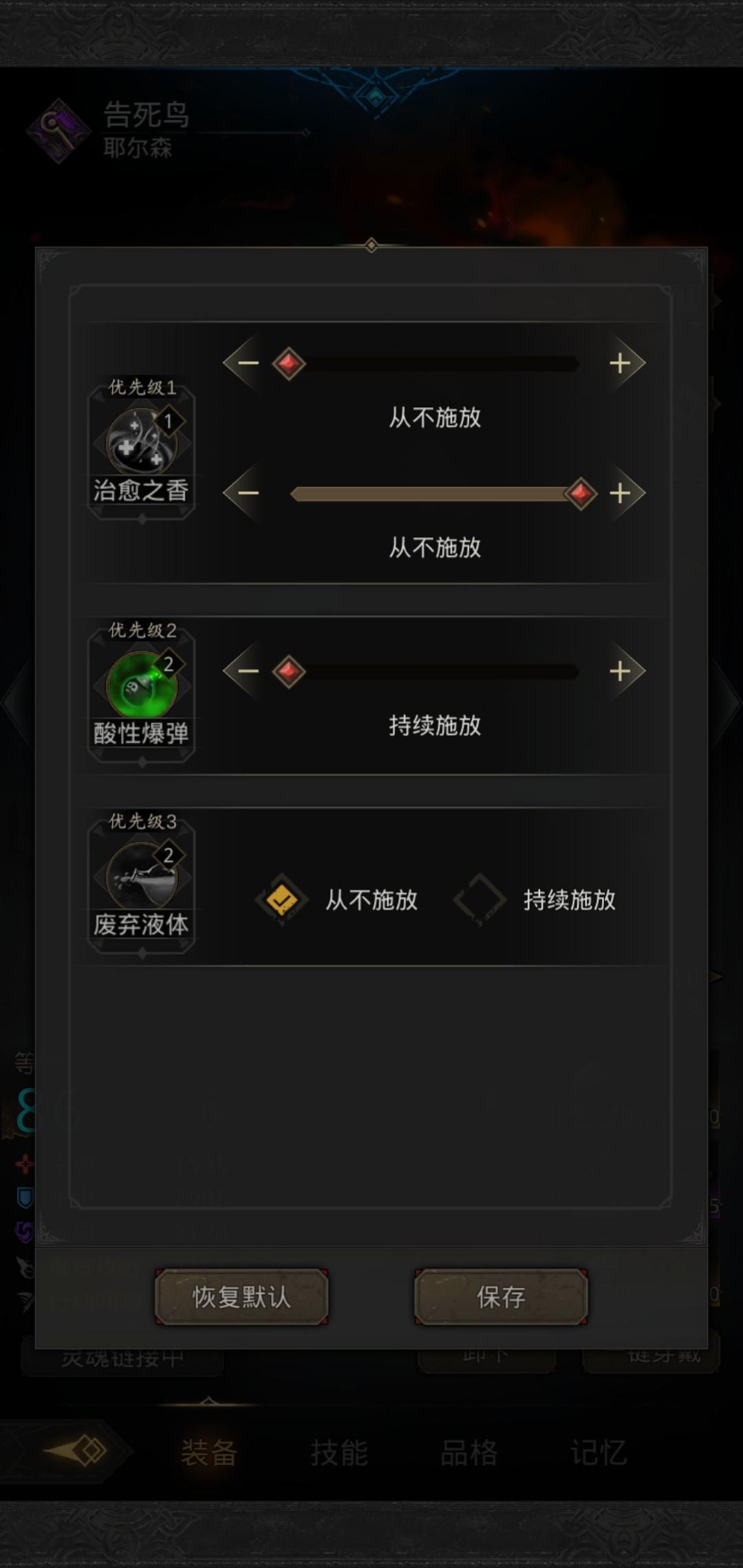The height and width of the screenshot is (1568, 743).
Task: Click red gem handle on filled 治愈之香 slider
Action: [x=581, y=493]
